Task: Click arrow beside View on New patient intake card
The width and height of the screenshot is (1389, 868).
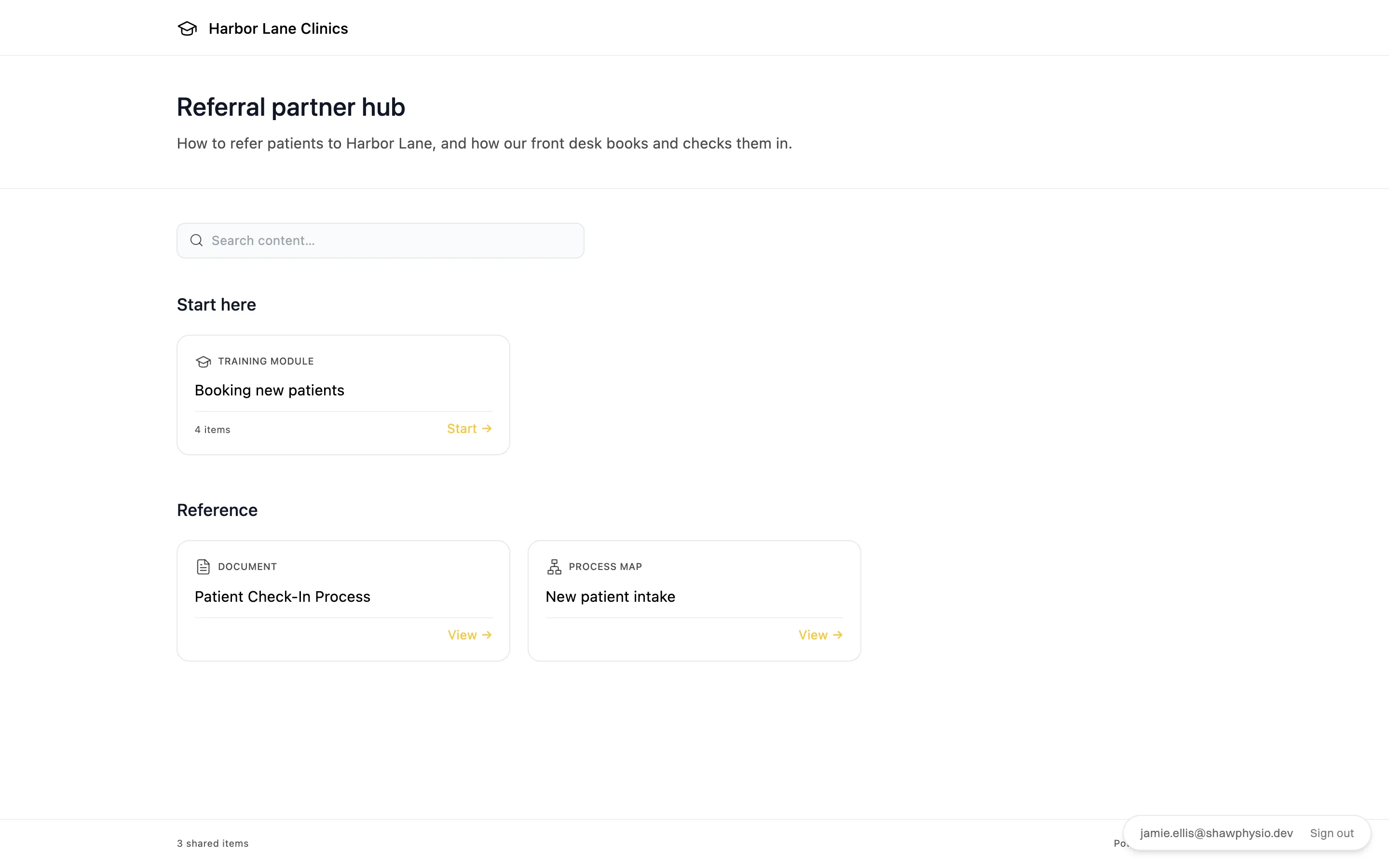Action: tap(837, 635)
